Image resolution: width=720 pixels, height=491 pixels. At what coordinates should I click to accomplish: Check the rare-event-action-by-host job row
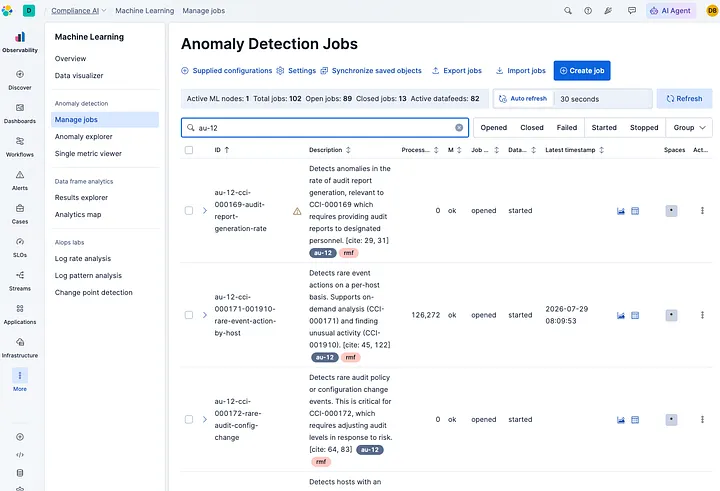pyautogui.click(x=189, y=315)
